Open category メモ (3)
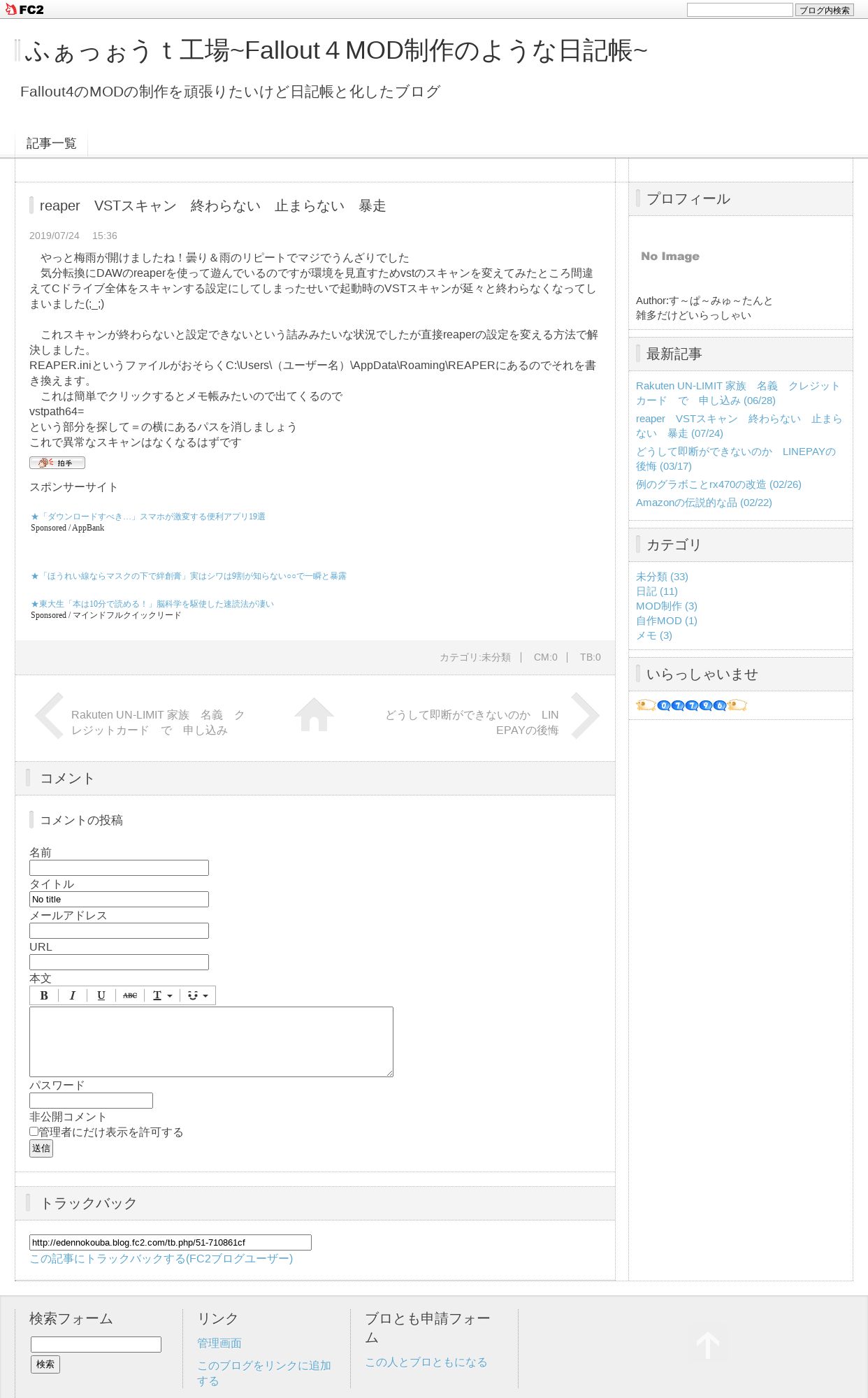868x1398 pixels. [x=654, y=635]
